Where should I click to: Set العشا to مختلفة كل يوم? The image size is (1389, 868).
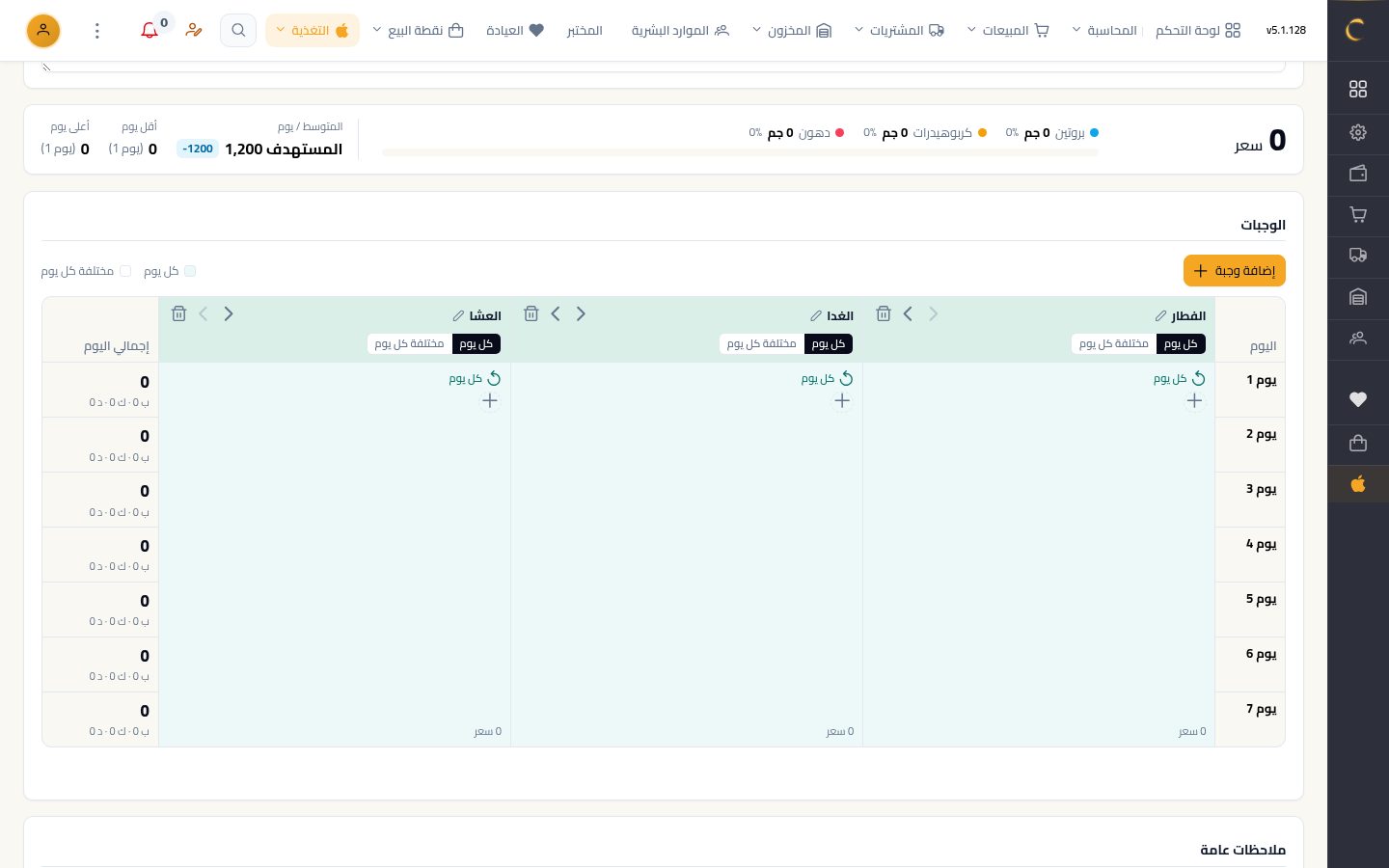pyautogui.click(x=409, y=343)
